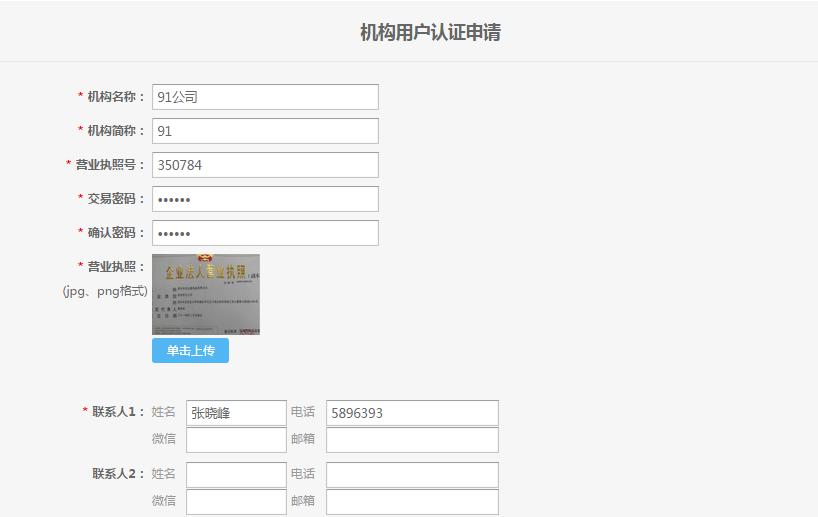Click the (jpg、png格式) format hint text

105,291
